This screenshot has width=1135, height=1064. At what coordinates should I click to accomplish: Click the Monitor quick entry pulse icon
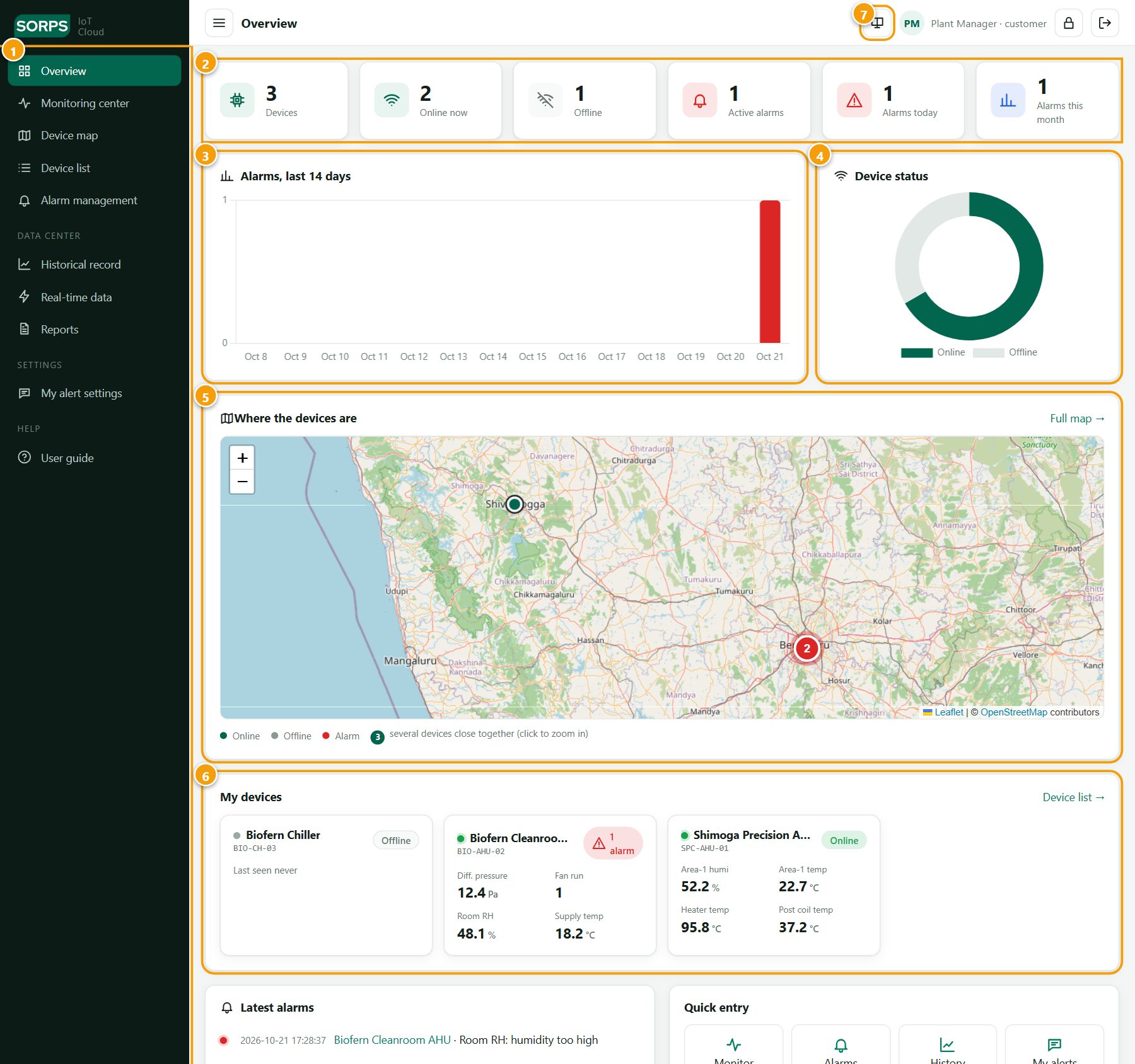click(x=733, y=1045)
